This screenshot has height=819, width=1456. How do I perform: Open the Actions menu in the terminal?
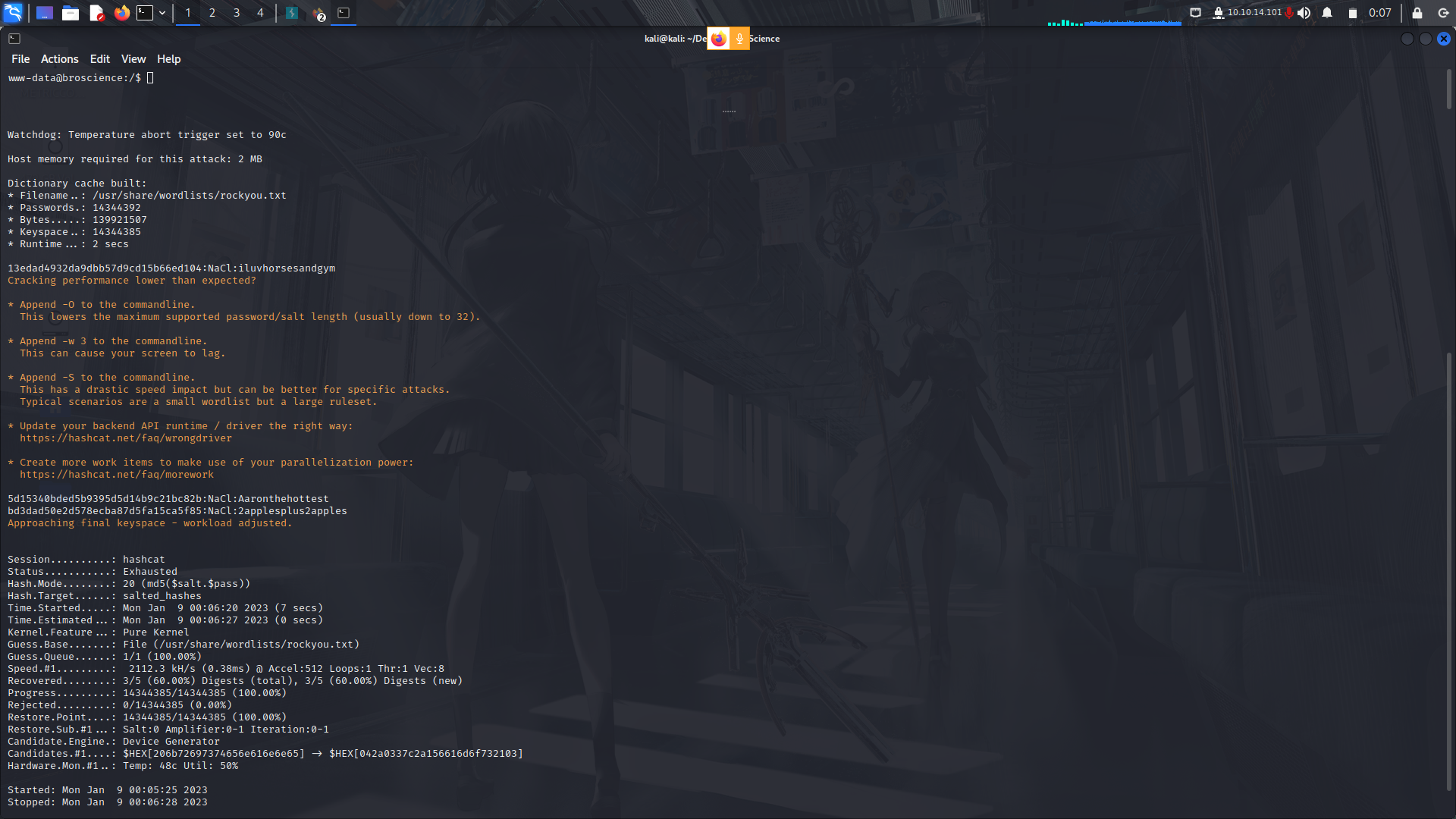[x=59, y=58]
